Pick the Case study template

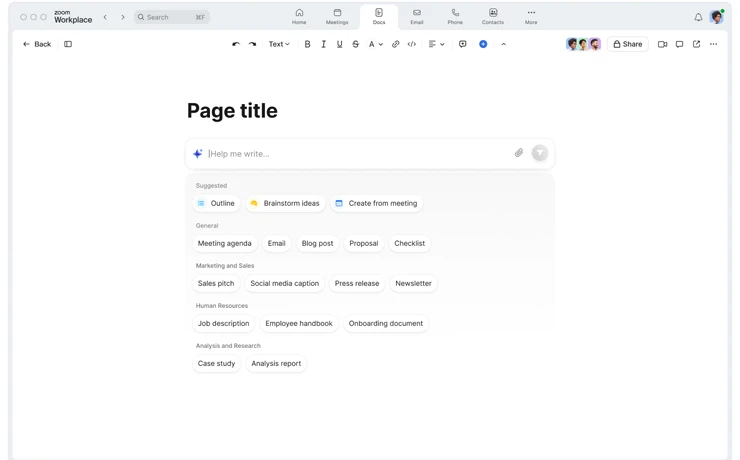[217, 364]
